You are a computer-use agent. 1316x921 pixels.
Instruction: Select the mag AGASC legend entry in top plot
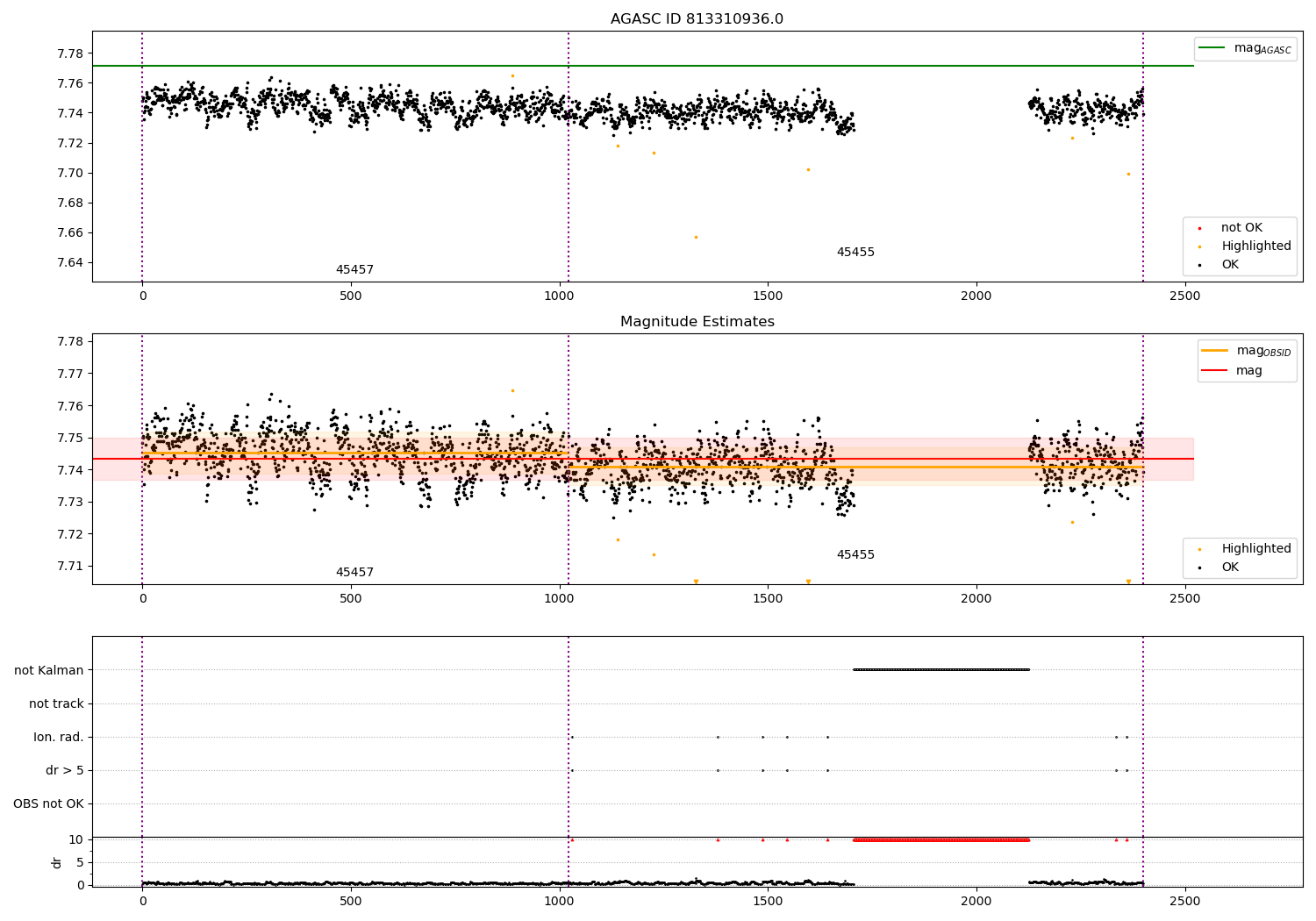(1245, 48)
